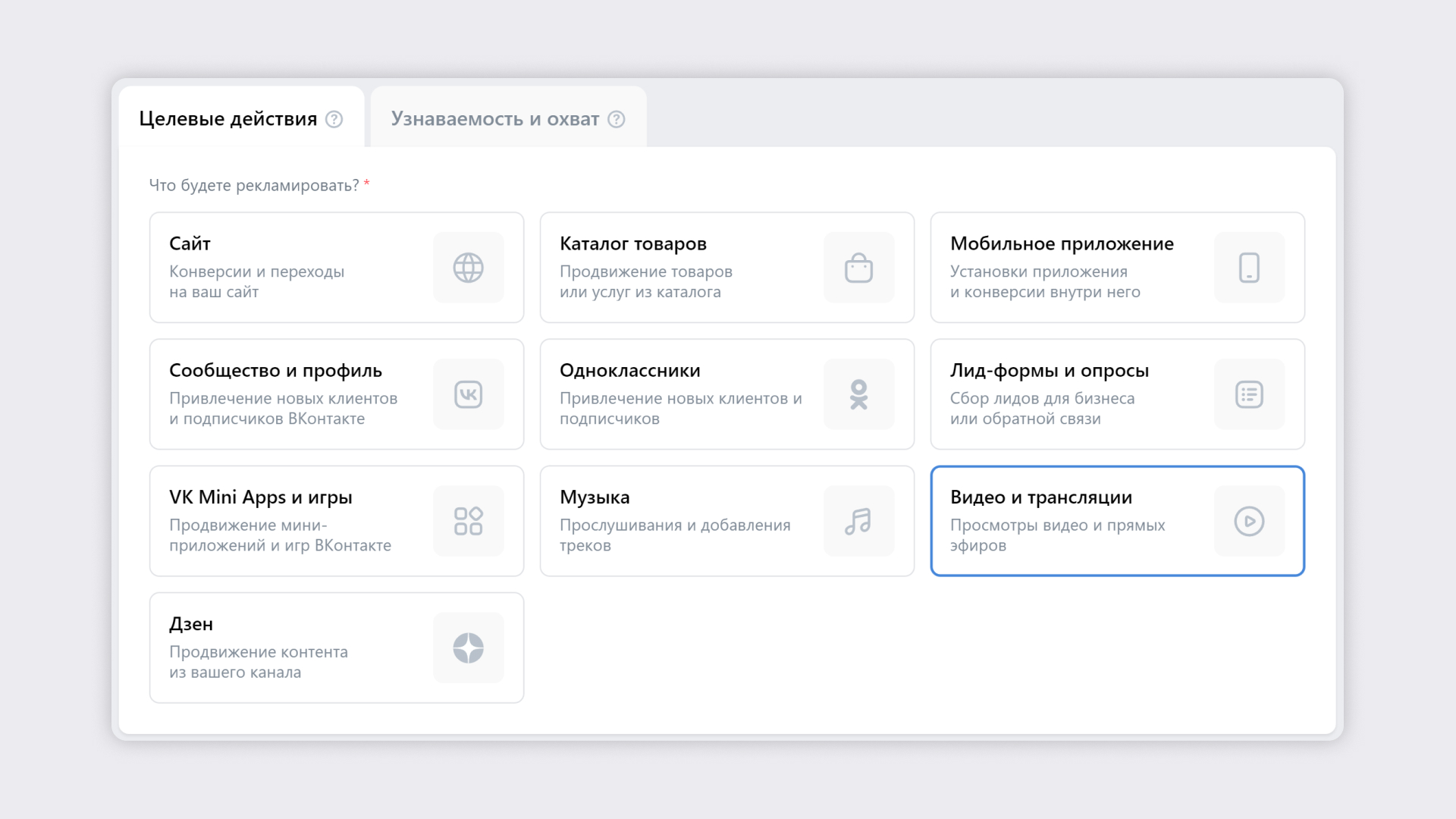Select the Сайт card title
Viewport: 1456px width, 819px height.
[x=190, y=243]
